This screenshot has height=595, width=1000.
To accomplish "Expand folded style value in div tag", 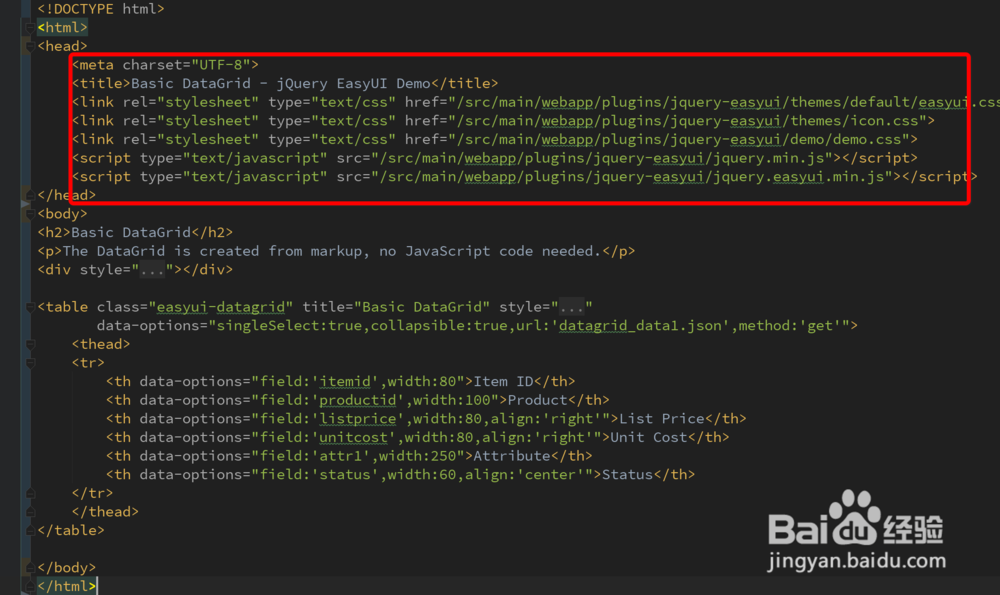I will pyautogui.click(x=152, y=270).
